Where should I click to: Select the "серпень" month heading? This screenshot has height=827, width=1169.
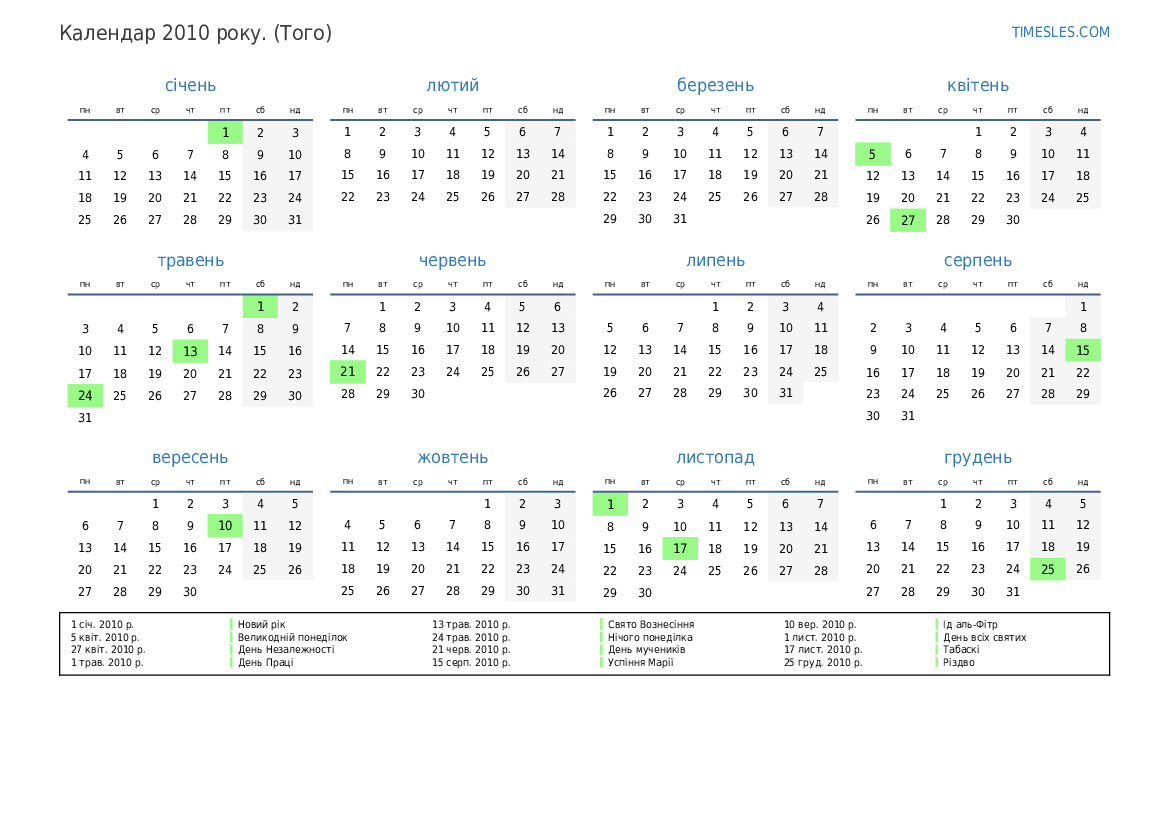[x=977, y=261]
